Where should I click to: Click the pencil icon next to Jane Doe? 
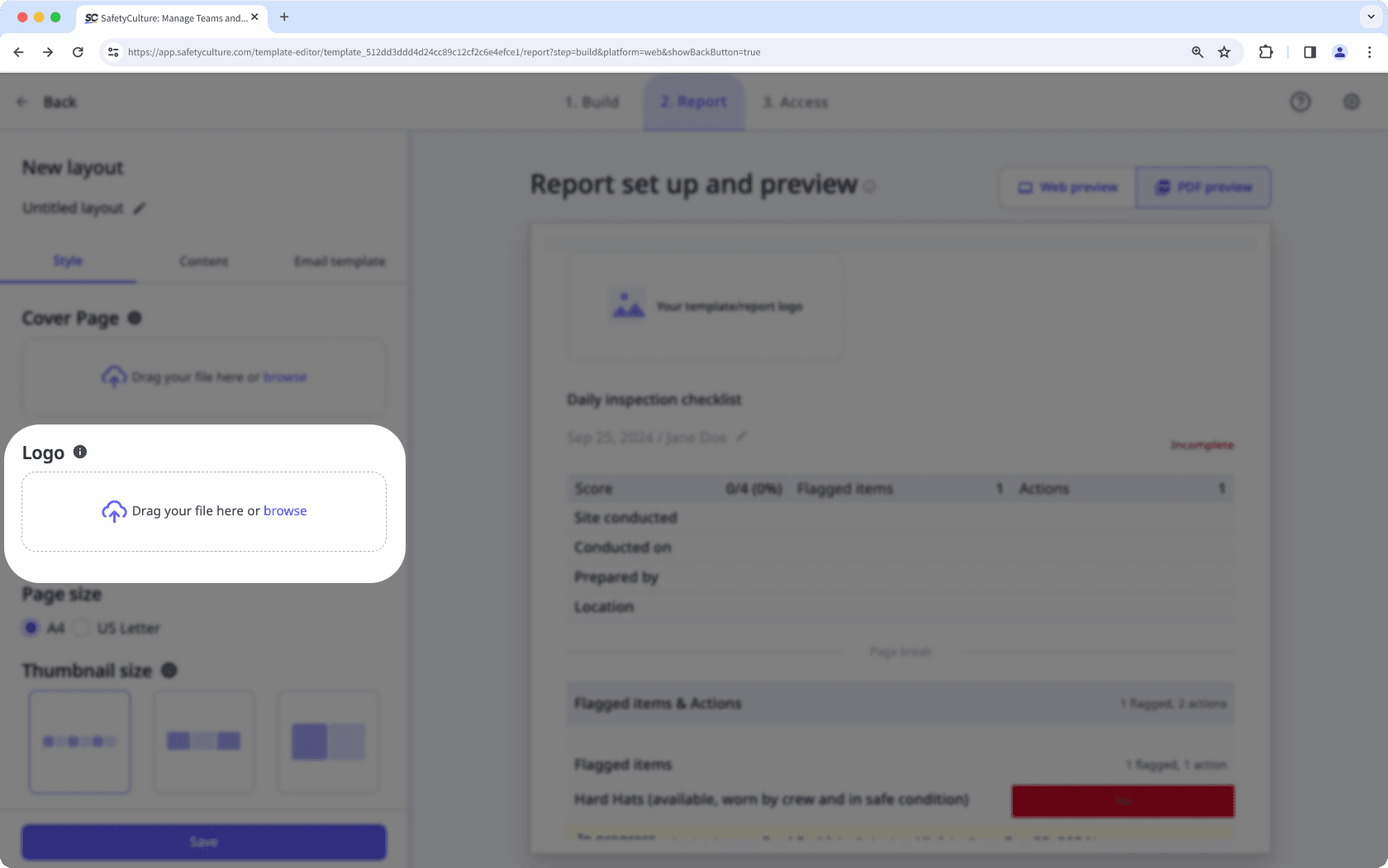pyautogui.click(x=741, y=437)
